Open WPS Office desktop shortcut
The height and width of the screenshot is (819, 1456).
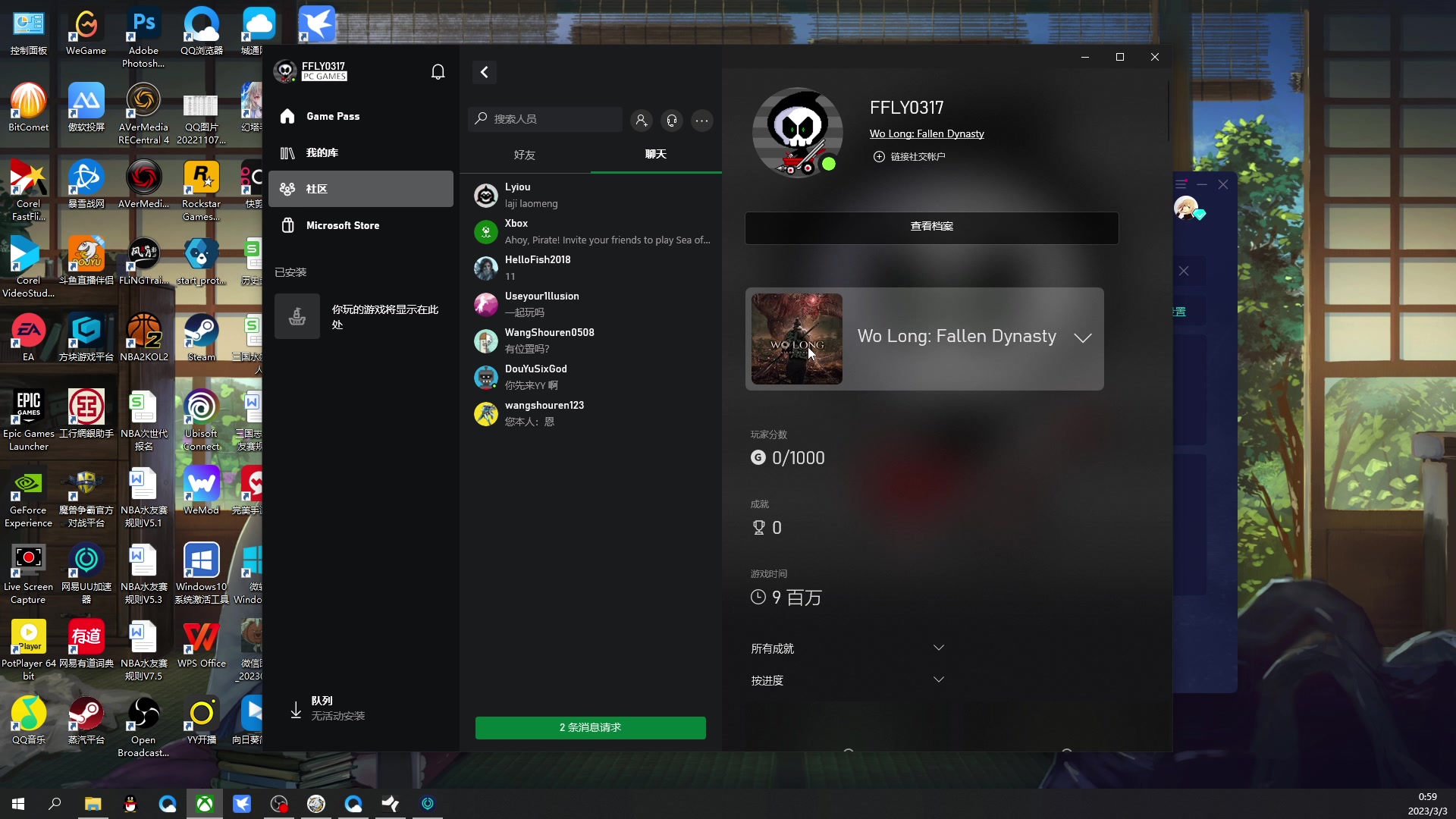click(202, 644)
